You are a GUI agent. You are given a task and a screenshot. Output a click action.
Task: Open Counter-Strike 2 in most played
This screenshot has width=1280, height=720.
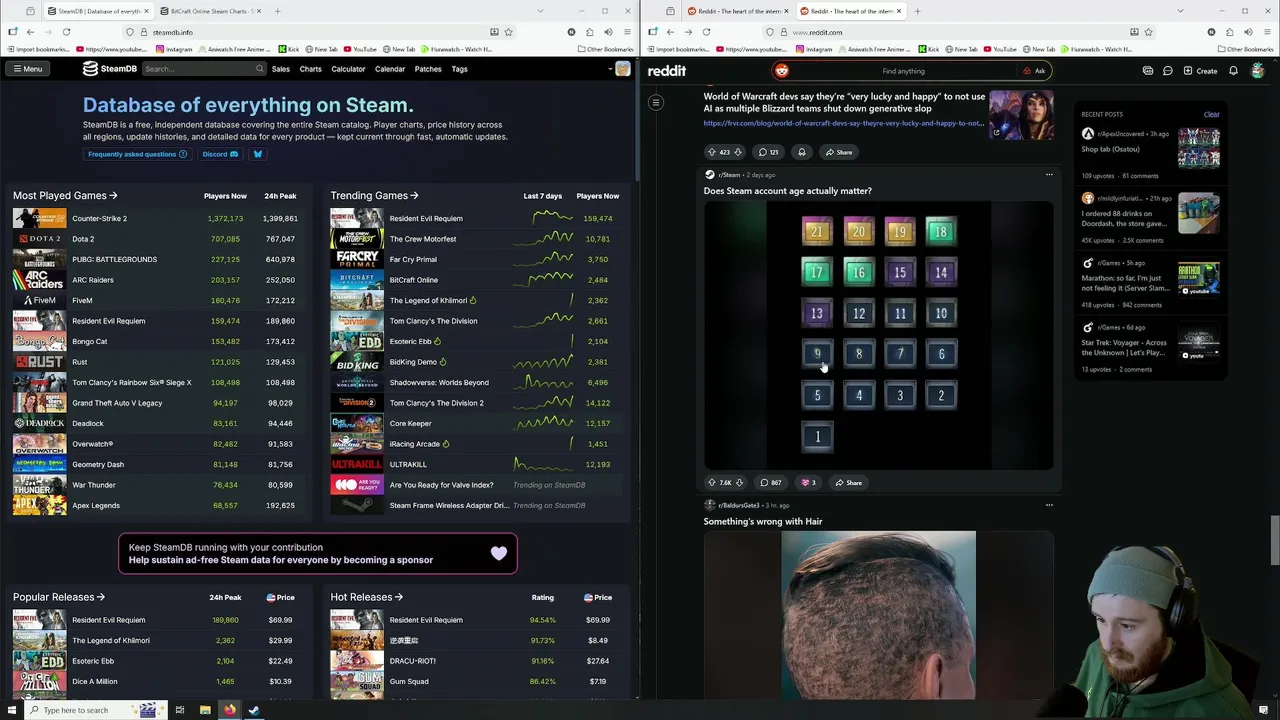click(99, 218)
